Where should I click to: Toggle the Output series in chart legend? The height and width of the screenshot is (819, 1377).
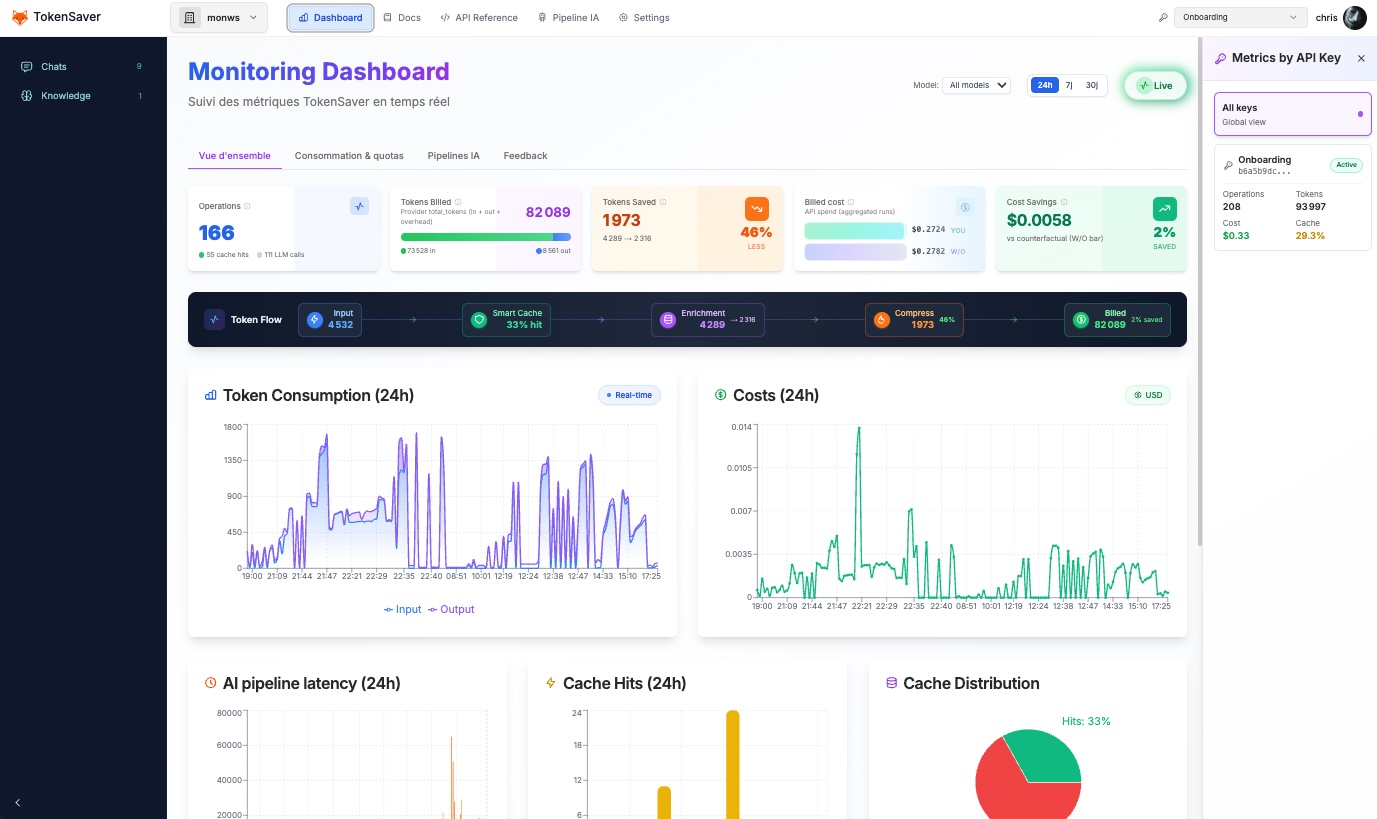pyautogui.click(x=451, y=609)
